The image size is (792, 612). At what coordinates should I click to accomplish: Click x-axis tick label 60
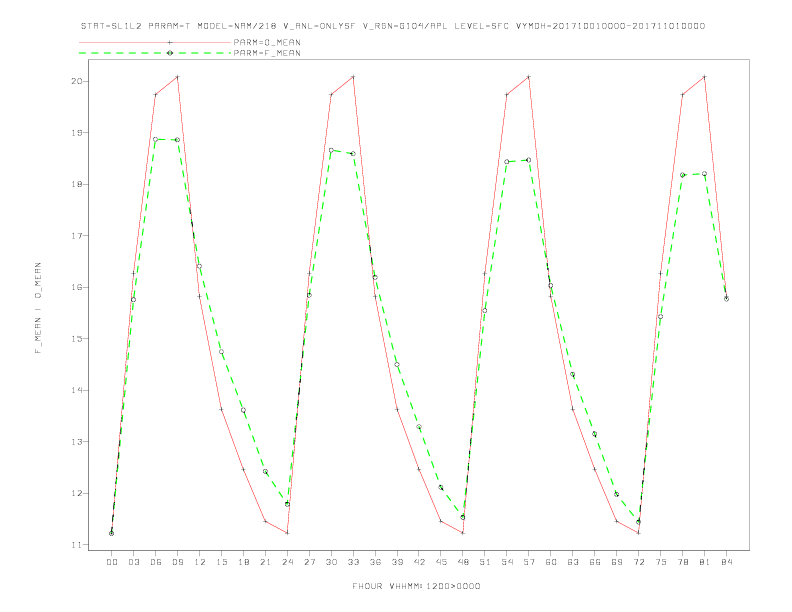(x=551, y=562)
